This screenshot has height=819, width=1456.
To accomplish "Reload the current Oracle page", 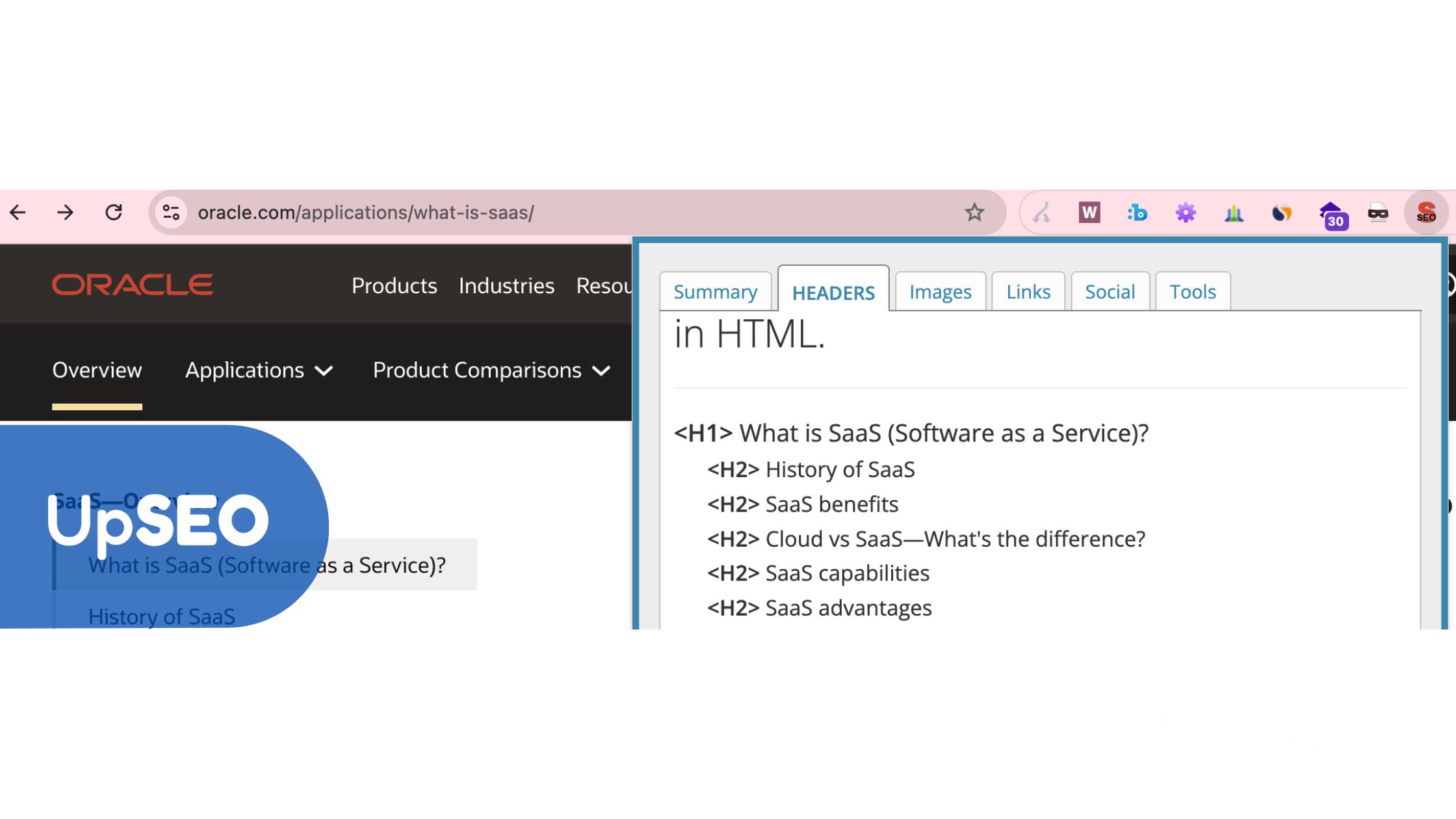I will [x=114, y=213].
